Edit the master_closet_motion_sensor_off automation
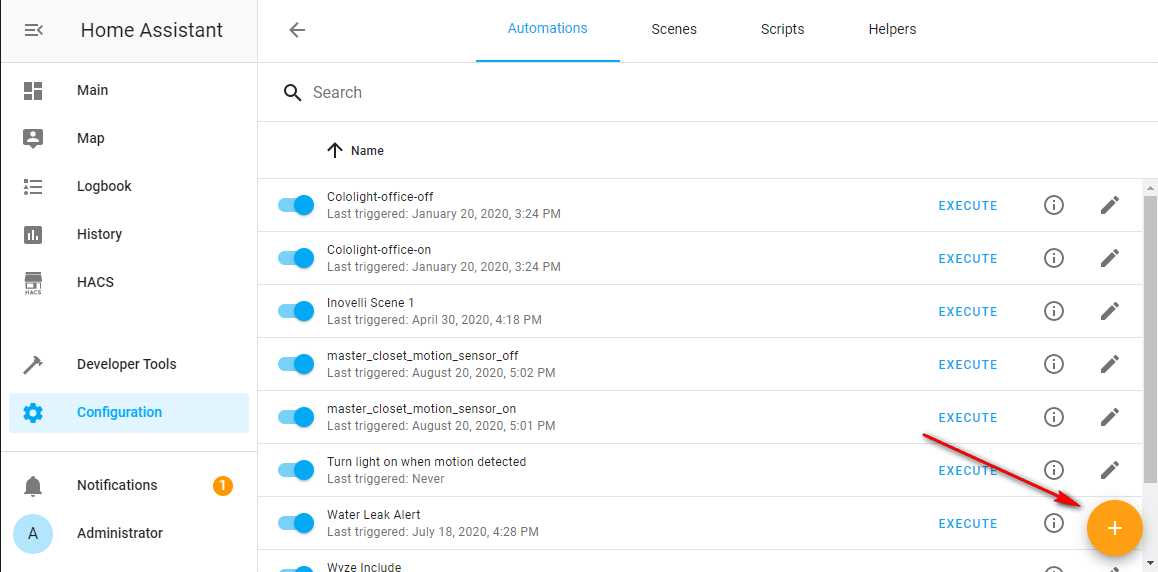The width and height of the screenshot is (1158, 572). point(1110,364)
